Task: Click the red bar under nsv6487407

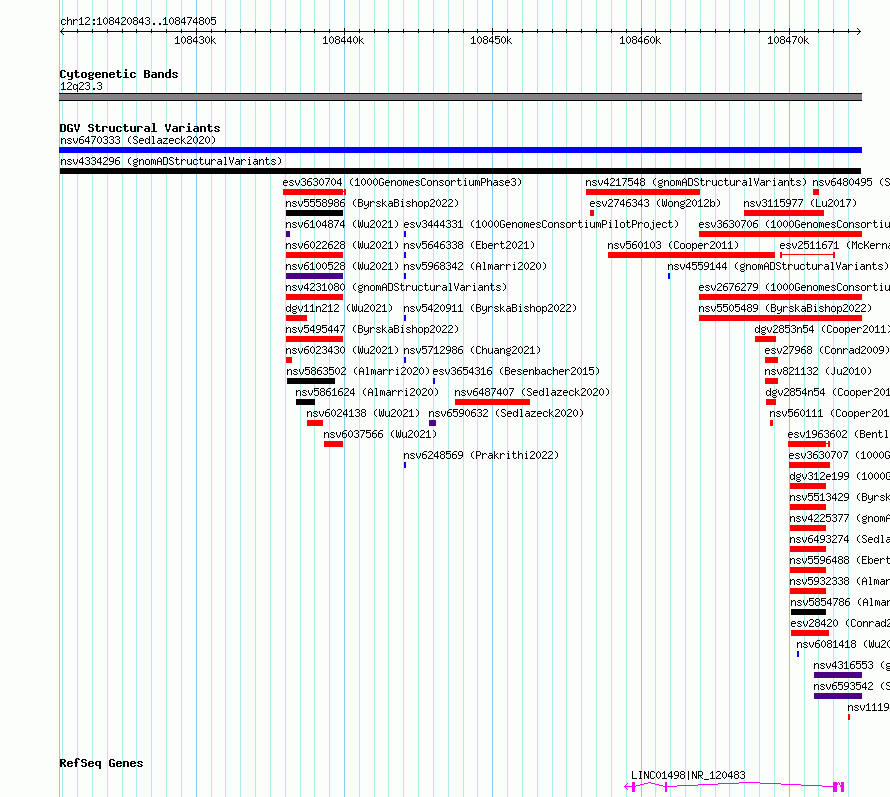Action: (x=492, y=402)
